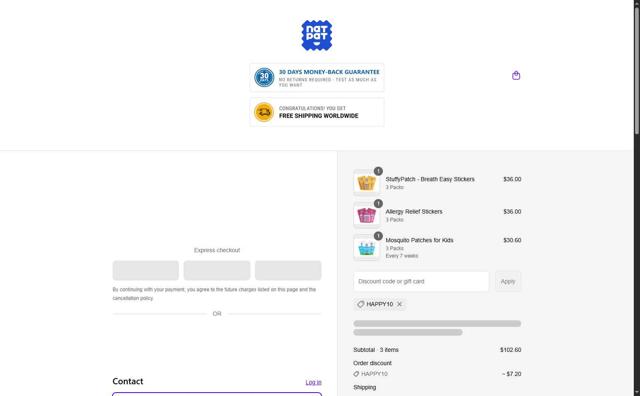Click the quantity badge on Mosquito Patches thumbnail
The height and width of the screenshot is (396, 640).
(x=378, y=236)
